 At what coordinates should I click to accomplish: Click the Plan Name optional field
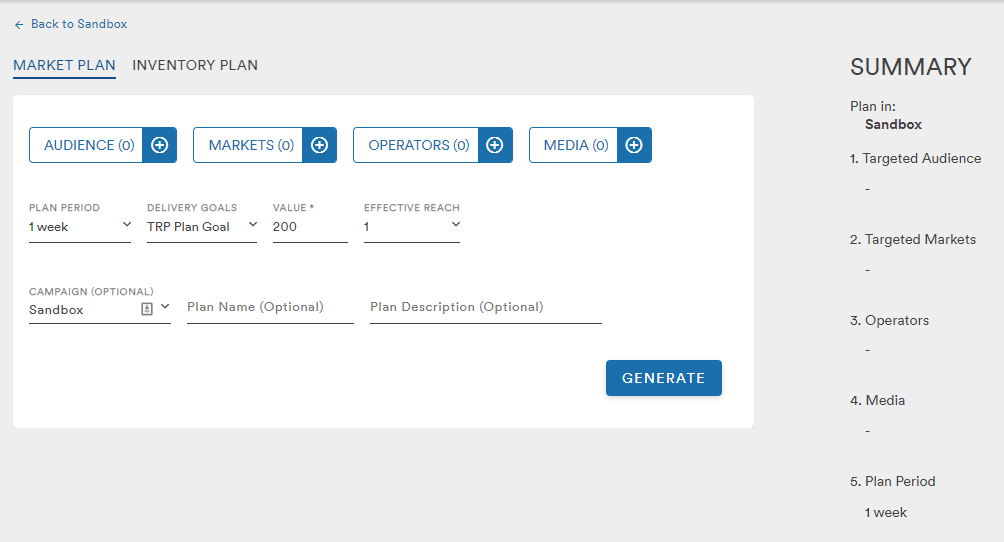pyautogui.click(x=270, y=308)
